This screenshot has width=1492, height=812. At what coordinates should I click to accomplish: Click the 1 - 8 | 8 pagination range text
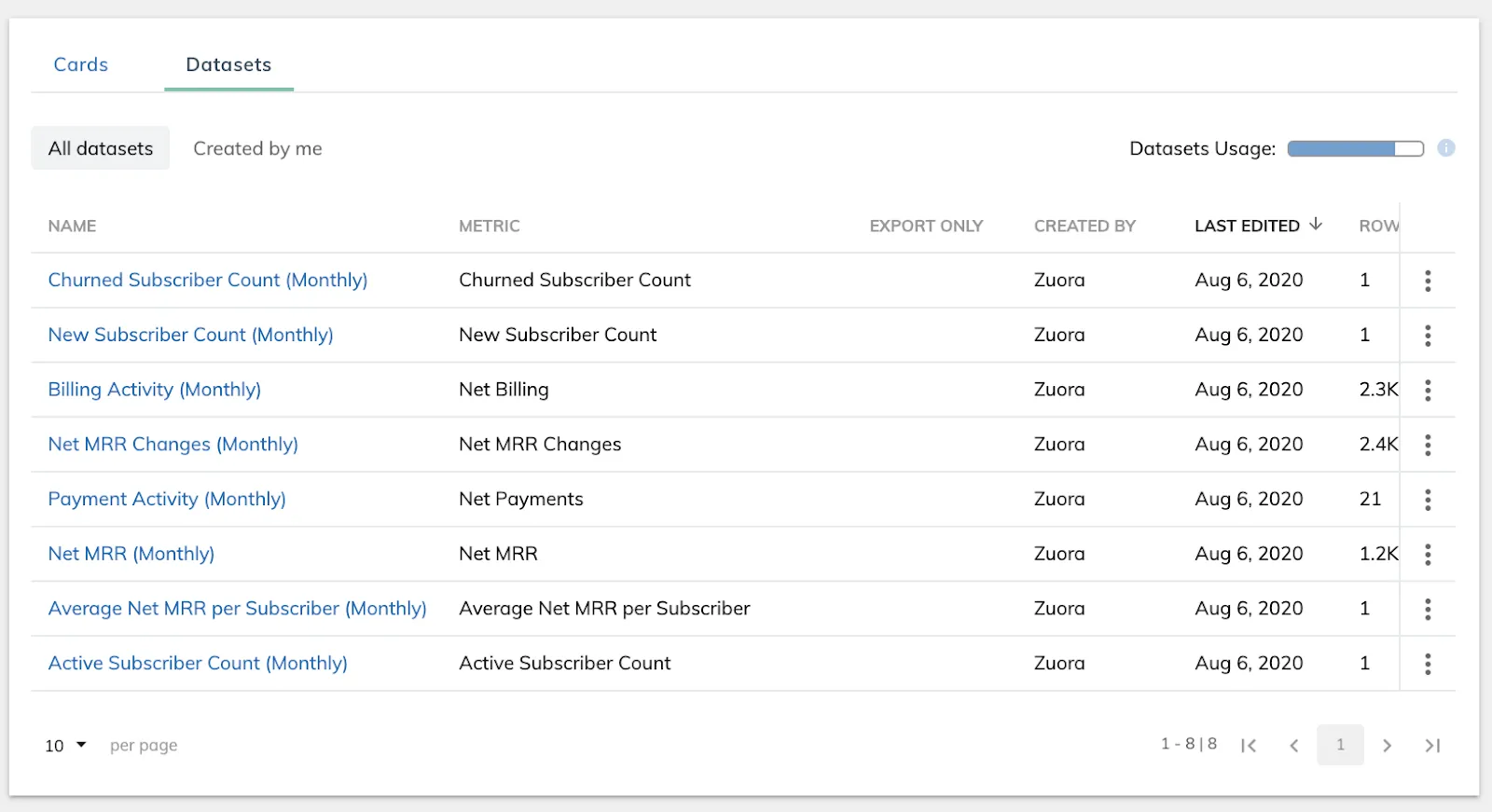click(x=1189, y=744)
